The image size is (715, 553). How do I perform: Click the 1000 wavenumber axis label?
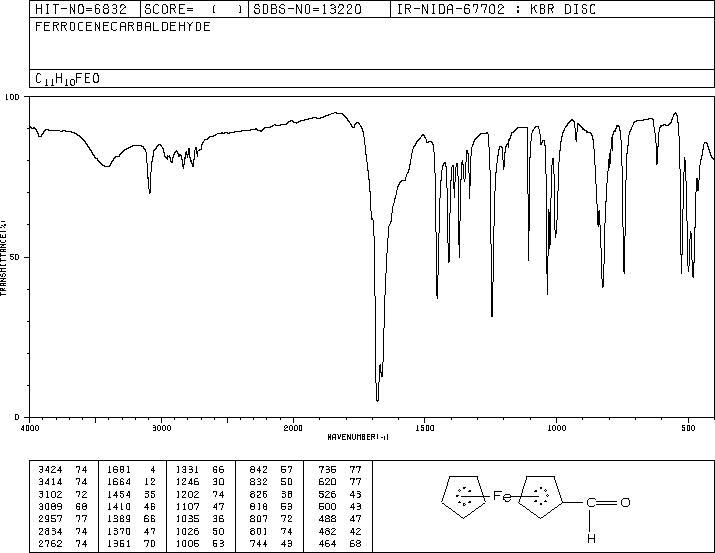556,428
